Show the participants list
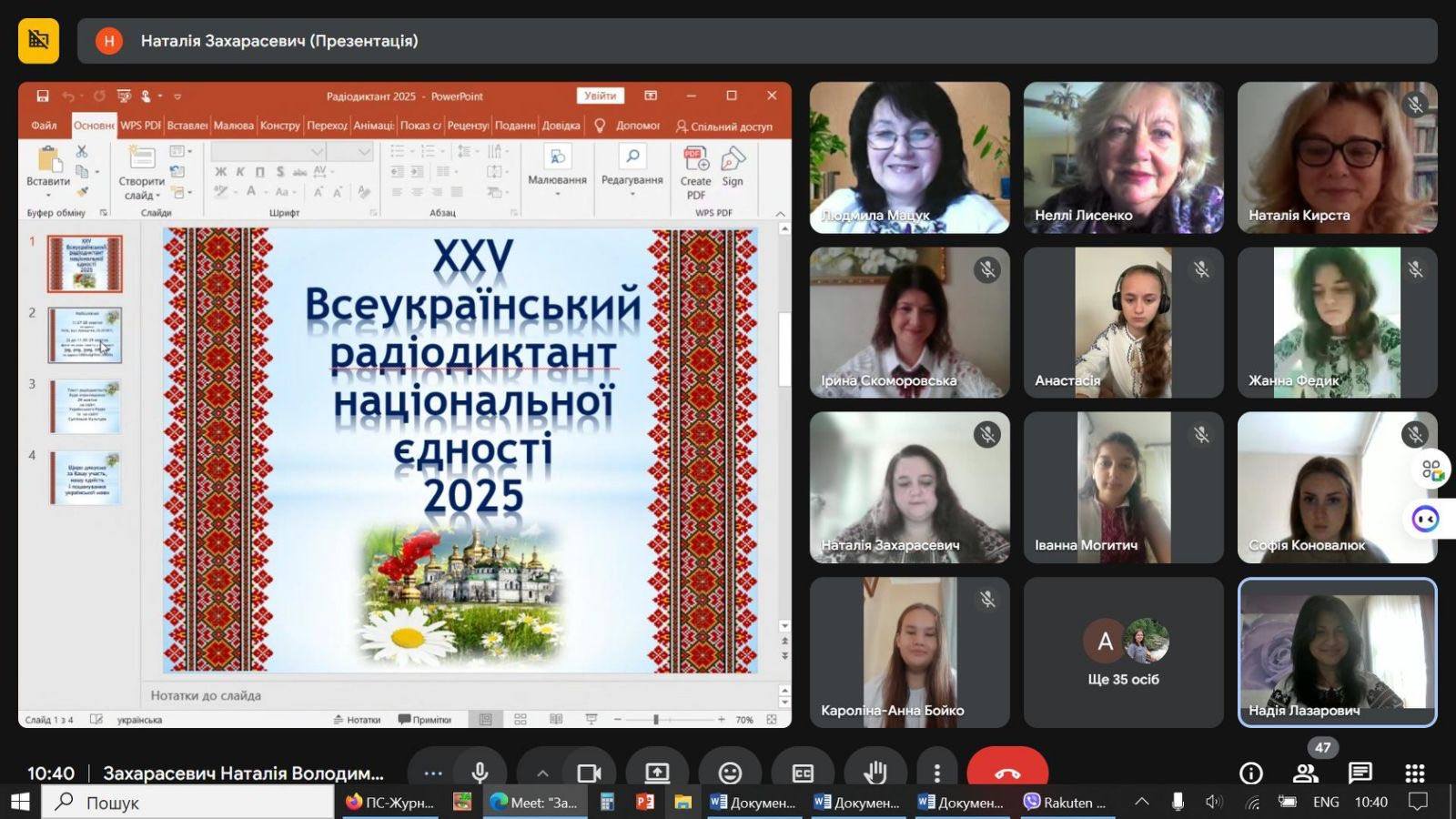Image resolution: width=1456 pixels, height=819 pixels. (1306, 773)
